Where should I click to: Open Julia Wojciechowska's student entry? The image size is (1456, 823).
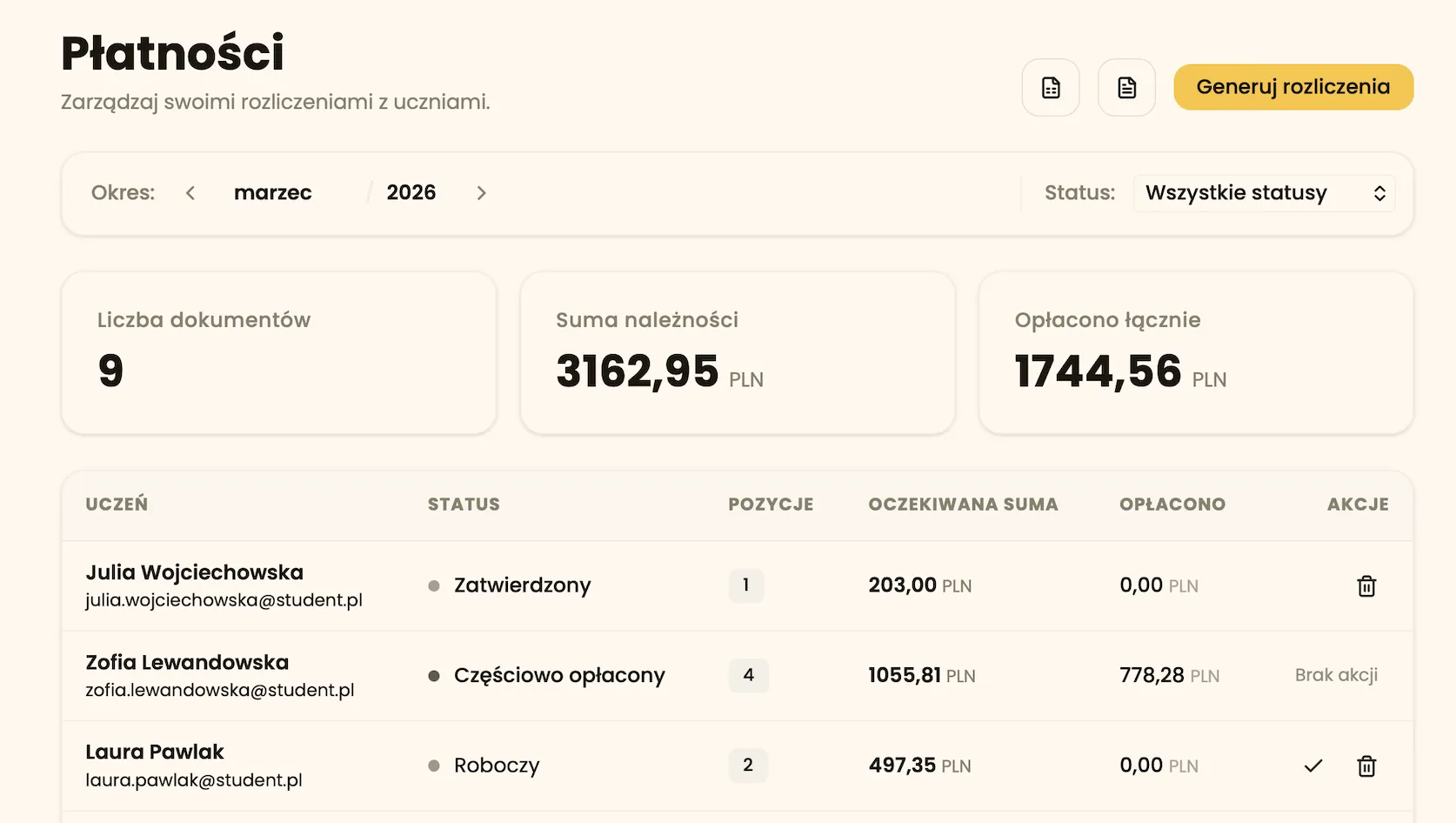click(195, 572)
